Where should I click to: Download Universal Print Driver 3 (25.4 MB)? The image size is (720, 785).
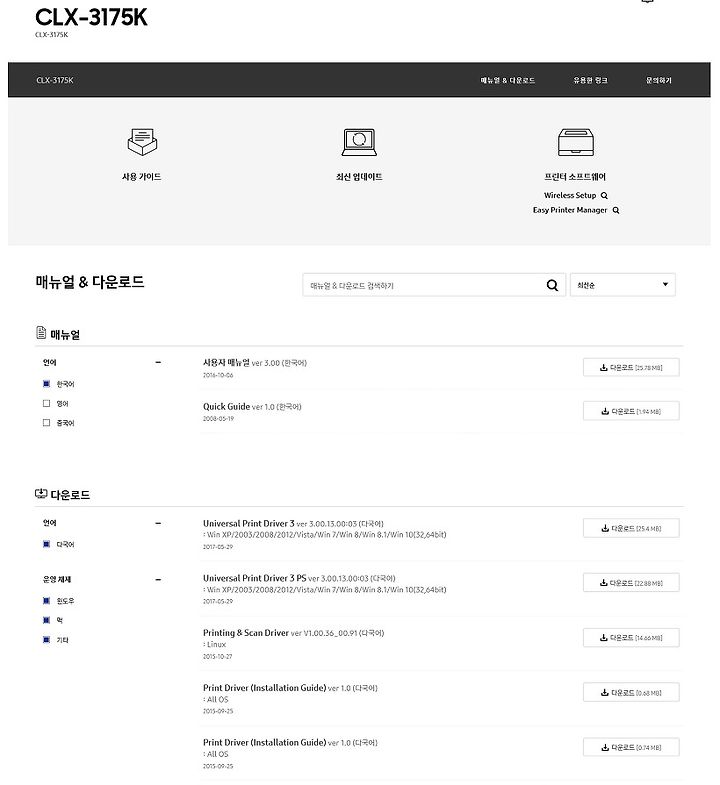pos(631,528)
